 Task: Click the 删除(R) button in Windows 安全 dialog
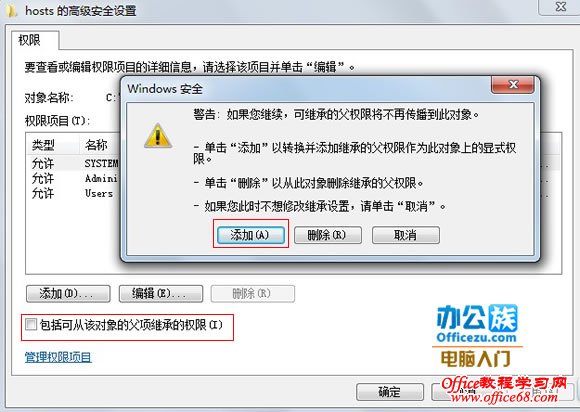tap(327, 235)
